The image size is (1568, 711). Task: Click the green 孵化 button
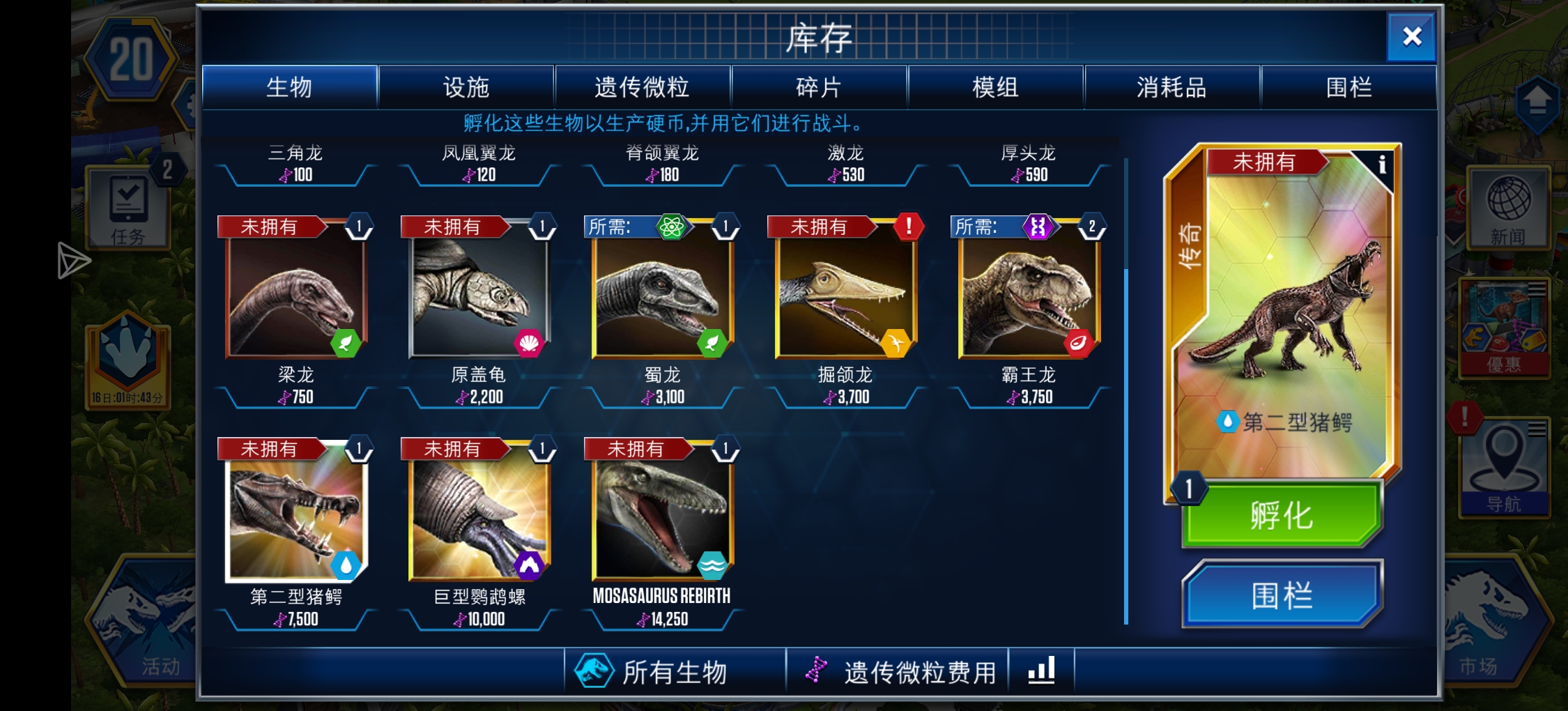click(x=1282, y=516)
